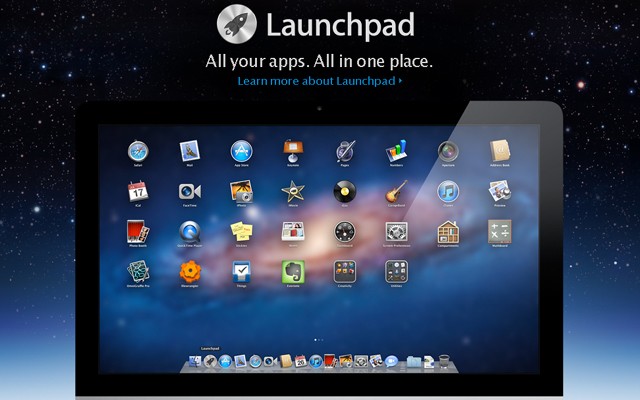The width and height of the screenshot is (640, 400).
Task: Switch to the second Launchpad page dot
Action: (319, 340)
